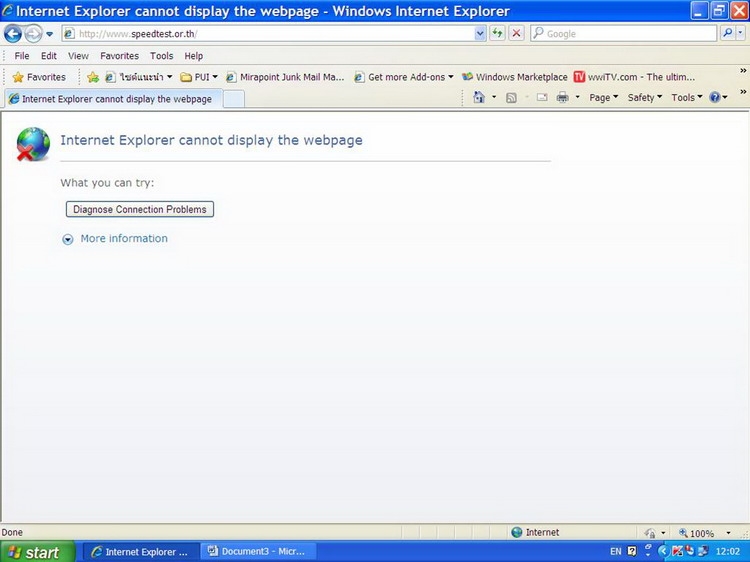750x562 pixels.
Task: Click the Print icon
Action: (562, 98)
